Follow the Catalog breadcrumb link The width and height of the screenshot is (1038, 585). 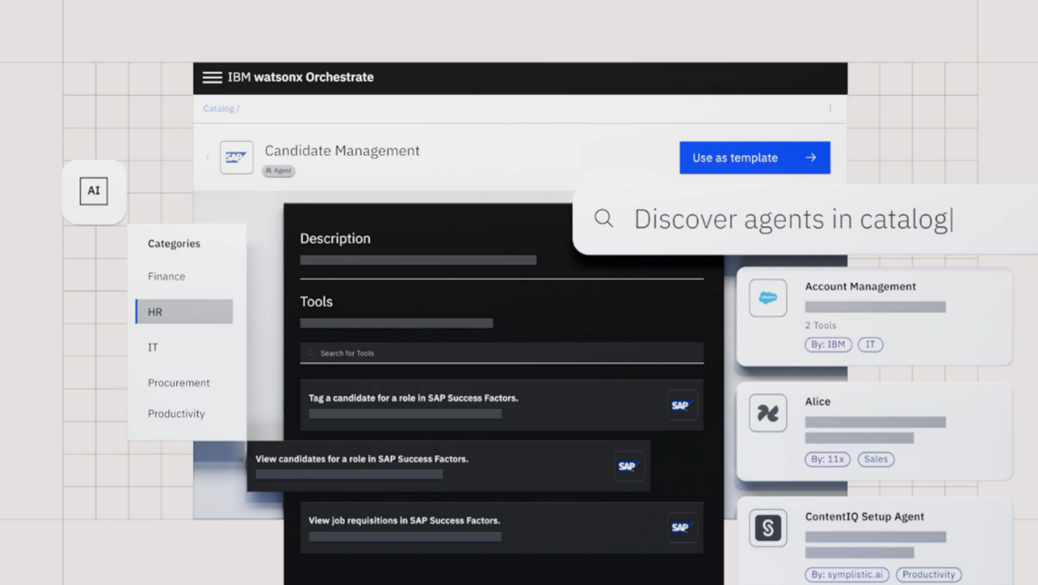[x=219, y=109]
